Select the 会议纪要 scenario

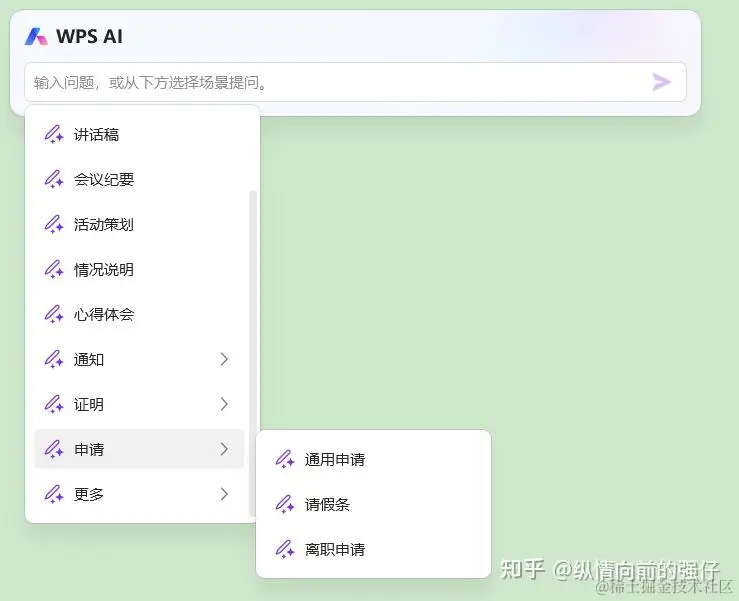tap(139, 180)
